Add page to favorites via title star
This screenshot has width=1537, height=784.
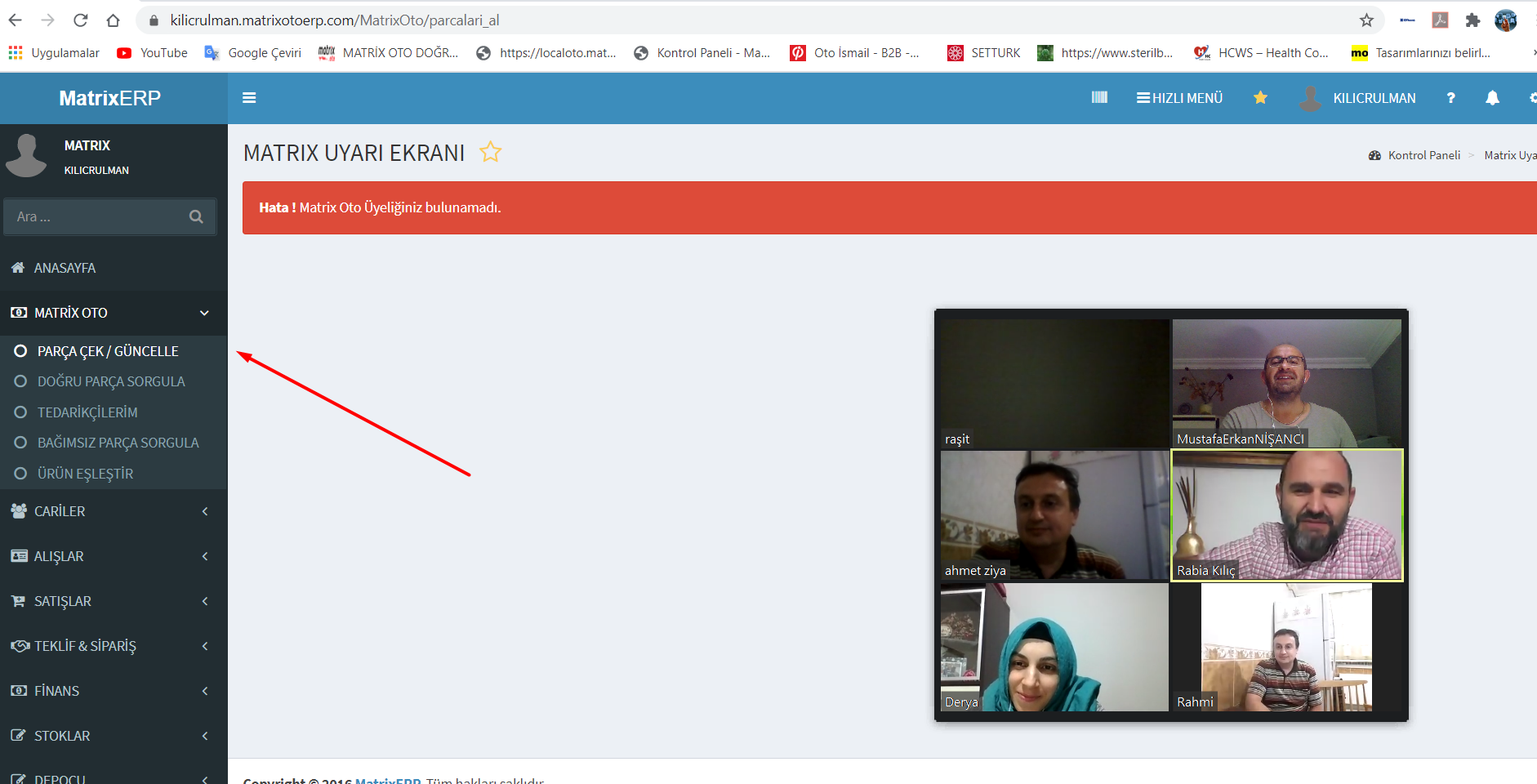(x=490, y=152)
